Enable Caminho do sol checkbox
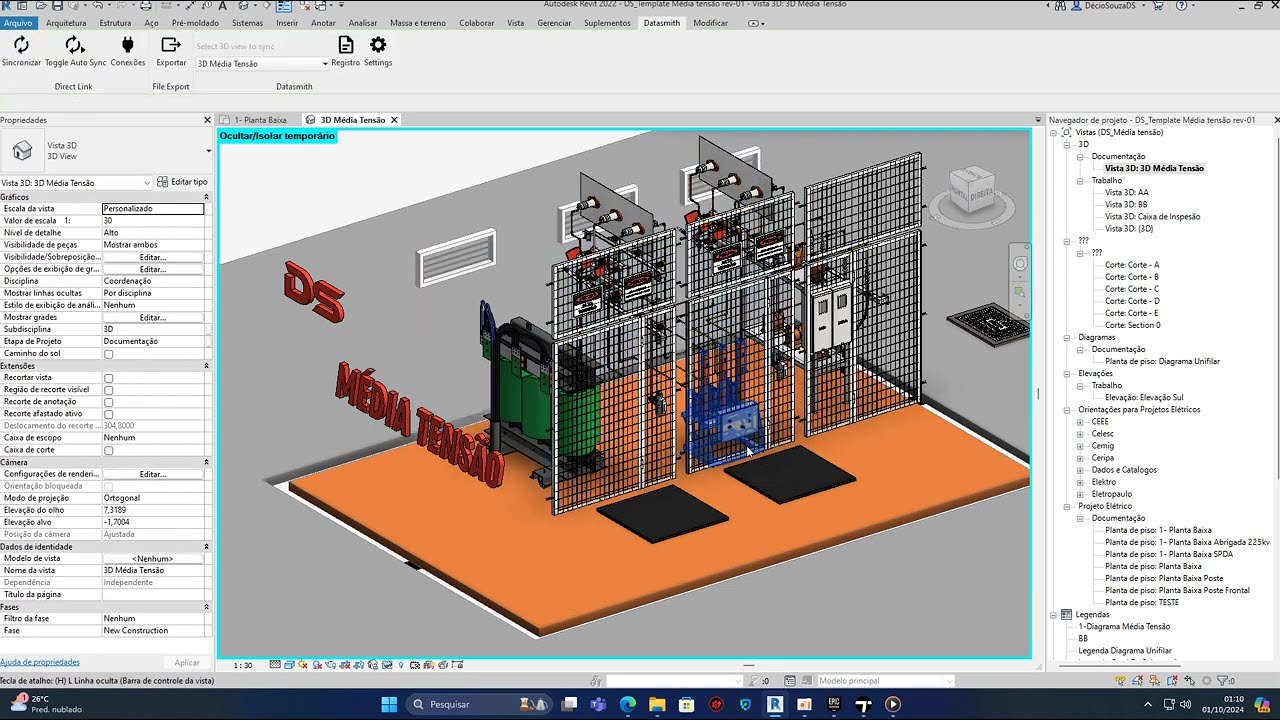Image resolution: width=1280 pixels, height=720 pixels. click(109, 354)
